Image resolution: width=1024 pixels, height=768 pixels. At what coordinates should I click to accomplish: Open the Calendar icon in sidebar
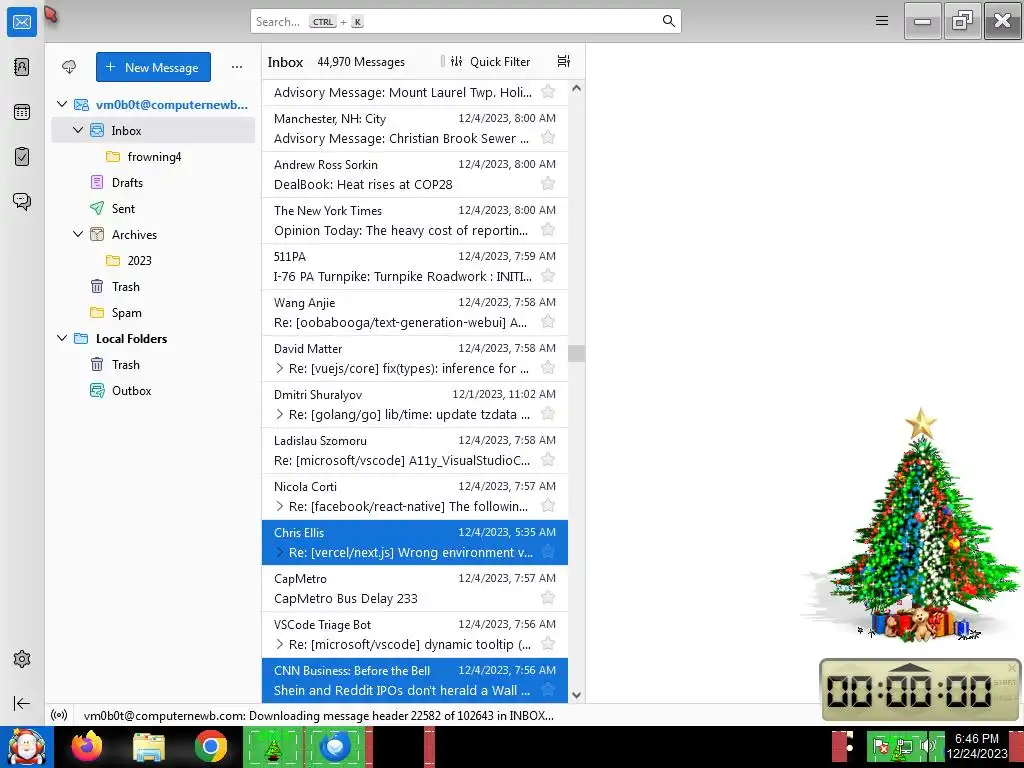[x=22, y=112]
